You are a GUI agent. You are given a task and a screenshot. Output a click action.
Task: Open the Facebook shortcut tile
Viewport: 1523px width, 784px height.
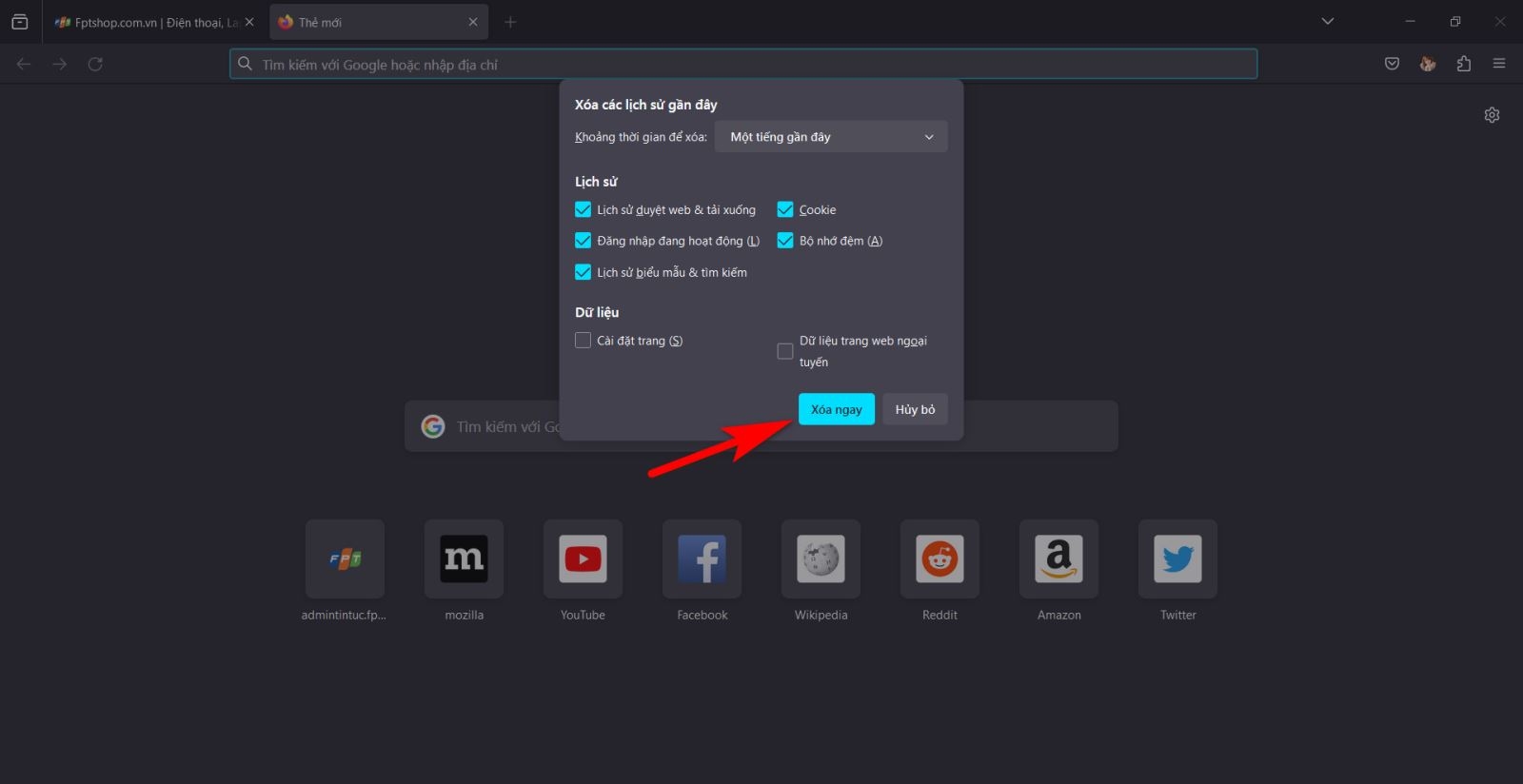pyautogui.click(x=702, y=559)
